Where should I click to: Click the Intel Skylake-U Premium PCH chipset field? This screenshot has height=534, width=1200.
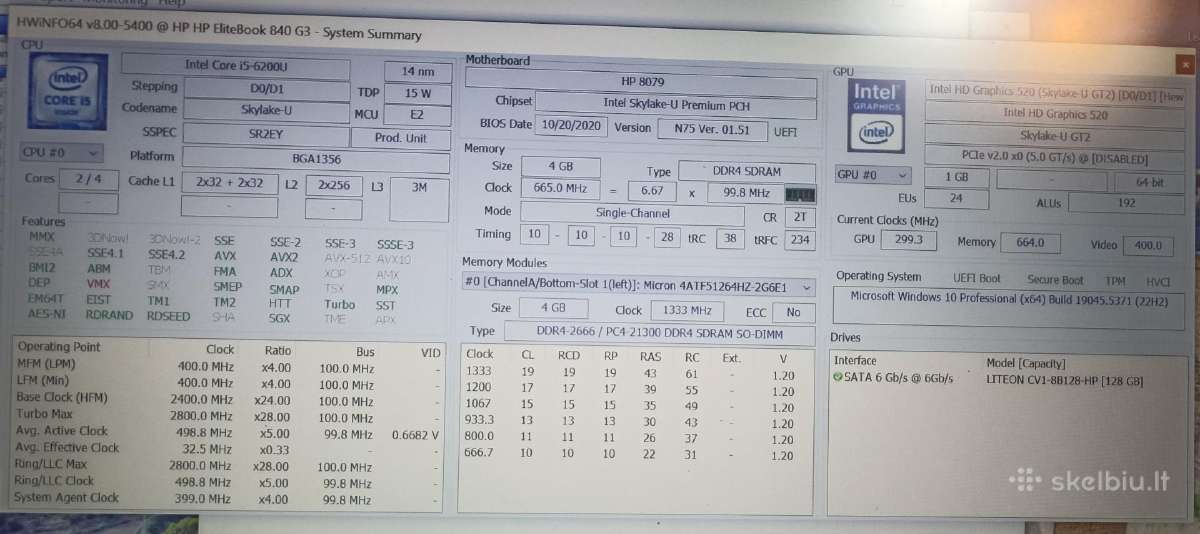676,103
